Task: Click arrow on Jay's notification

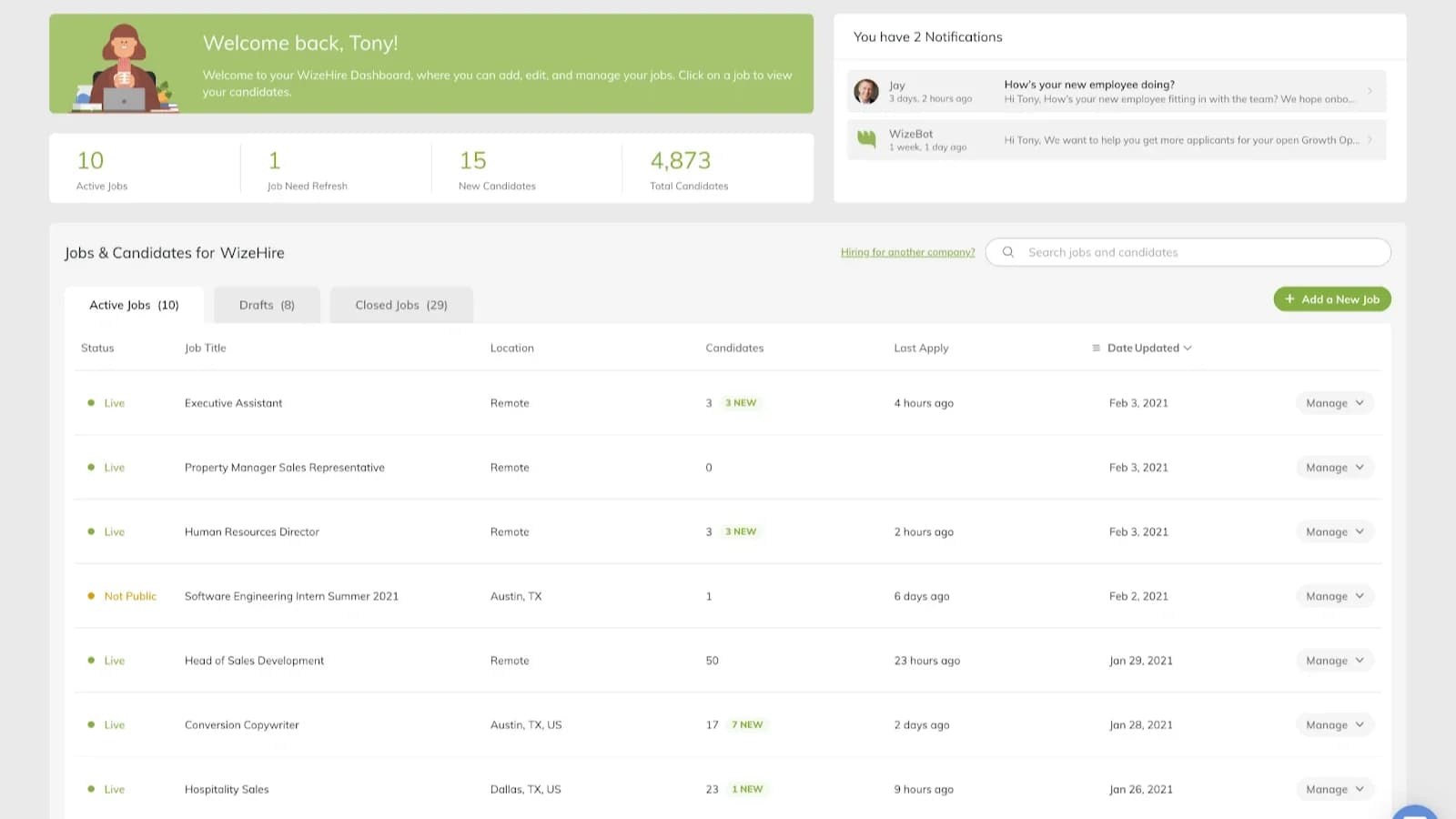Action: click(x=1369, y=91)
